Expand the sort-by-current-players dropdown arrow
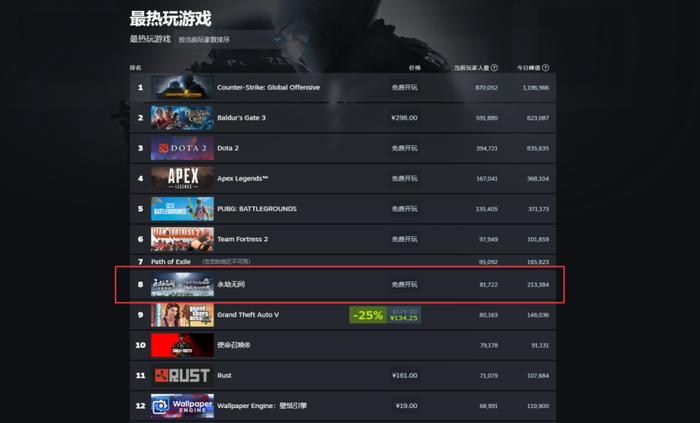700x423 pixels. [x=277, y=39]
